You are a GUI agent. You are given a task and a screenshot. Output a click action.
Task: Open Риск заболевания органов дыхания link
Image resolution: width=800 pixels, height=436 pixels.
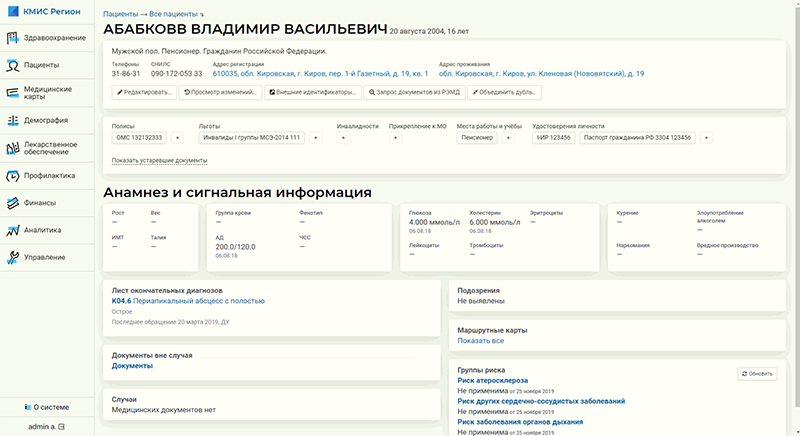pyautogui.click(x=520, y=422)
